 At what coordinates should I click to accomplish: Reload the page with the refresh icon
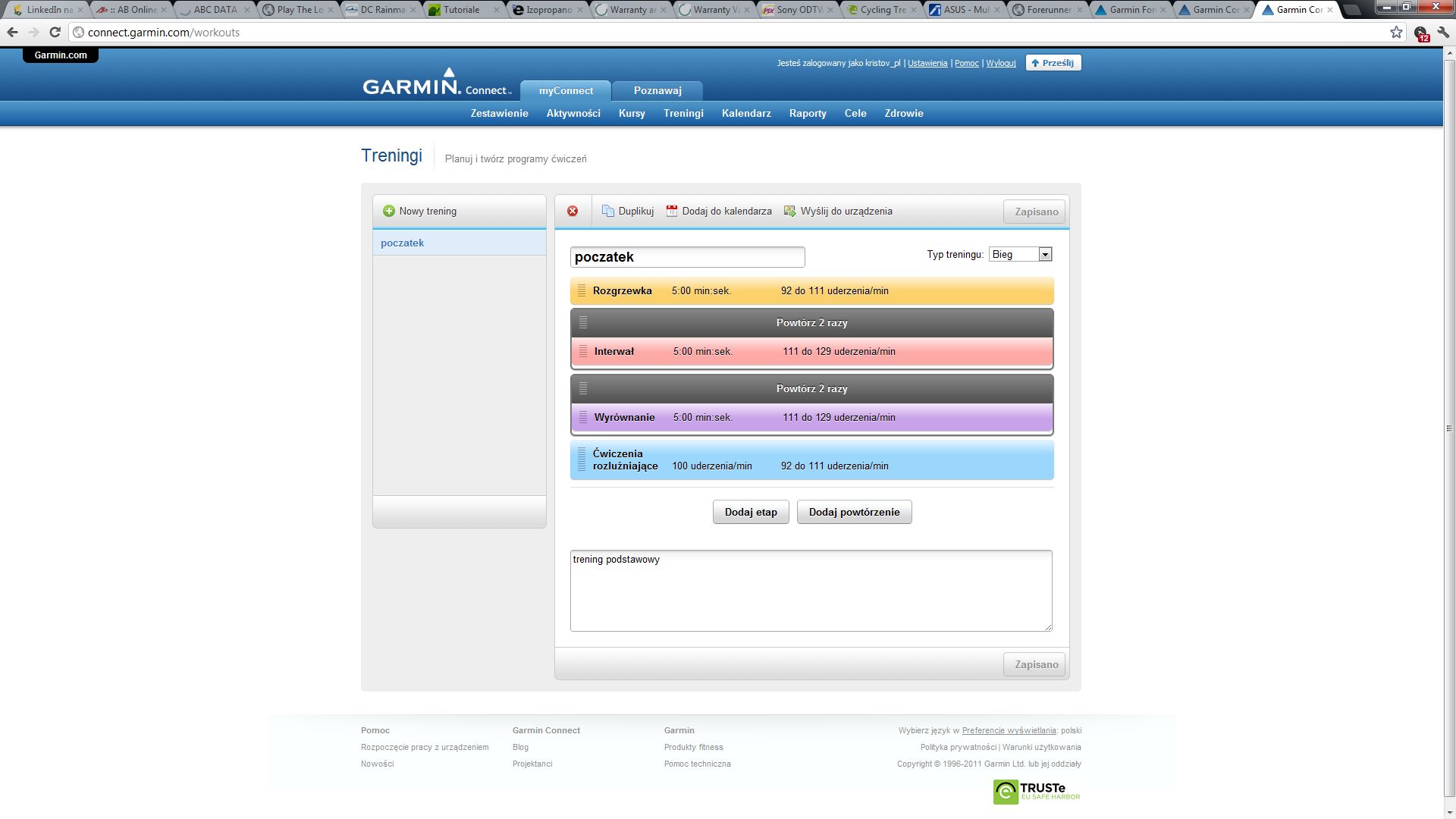55,33
